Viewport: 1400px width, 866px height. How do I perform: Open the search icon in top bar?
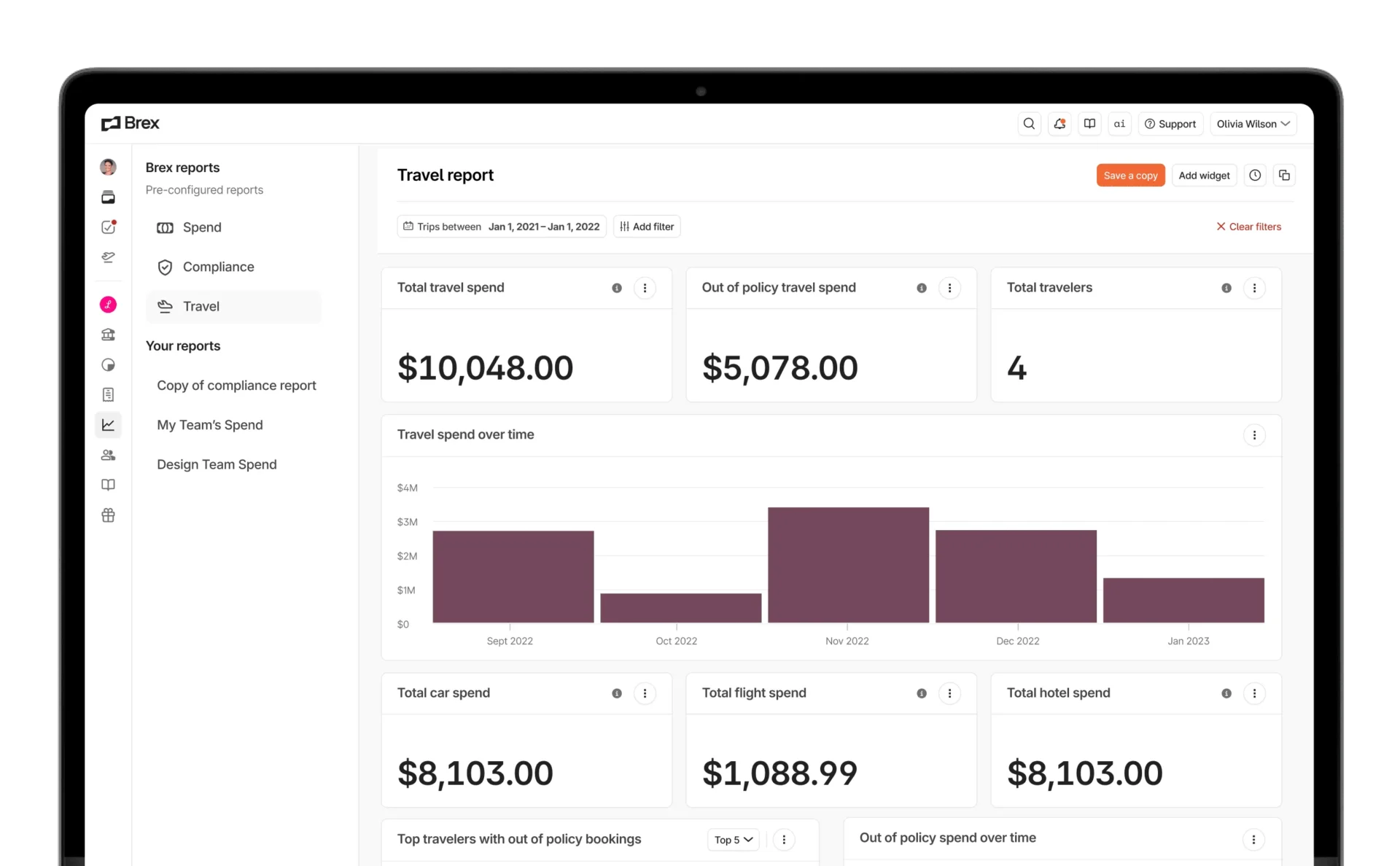(x=1029, y=124)
